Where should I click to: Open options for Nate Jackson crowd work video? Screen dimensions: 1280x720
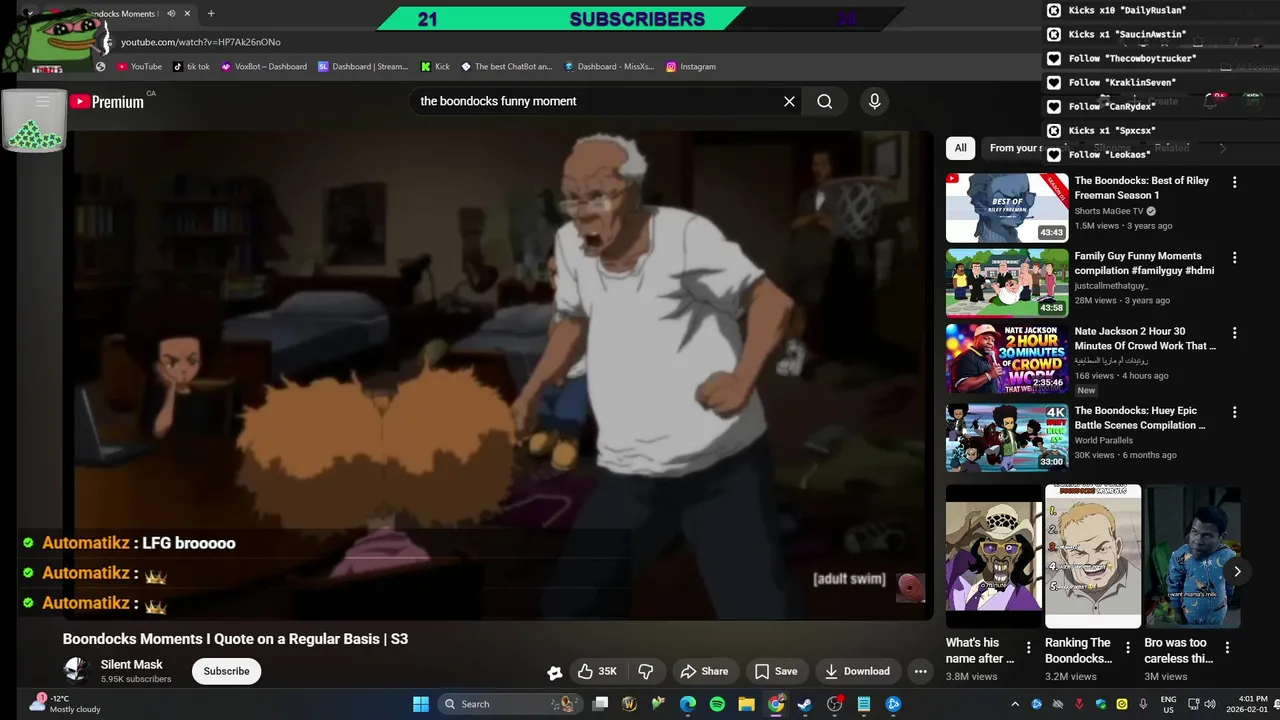[1234, 332]
